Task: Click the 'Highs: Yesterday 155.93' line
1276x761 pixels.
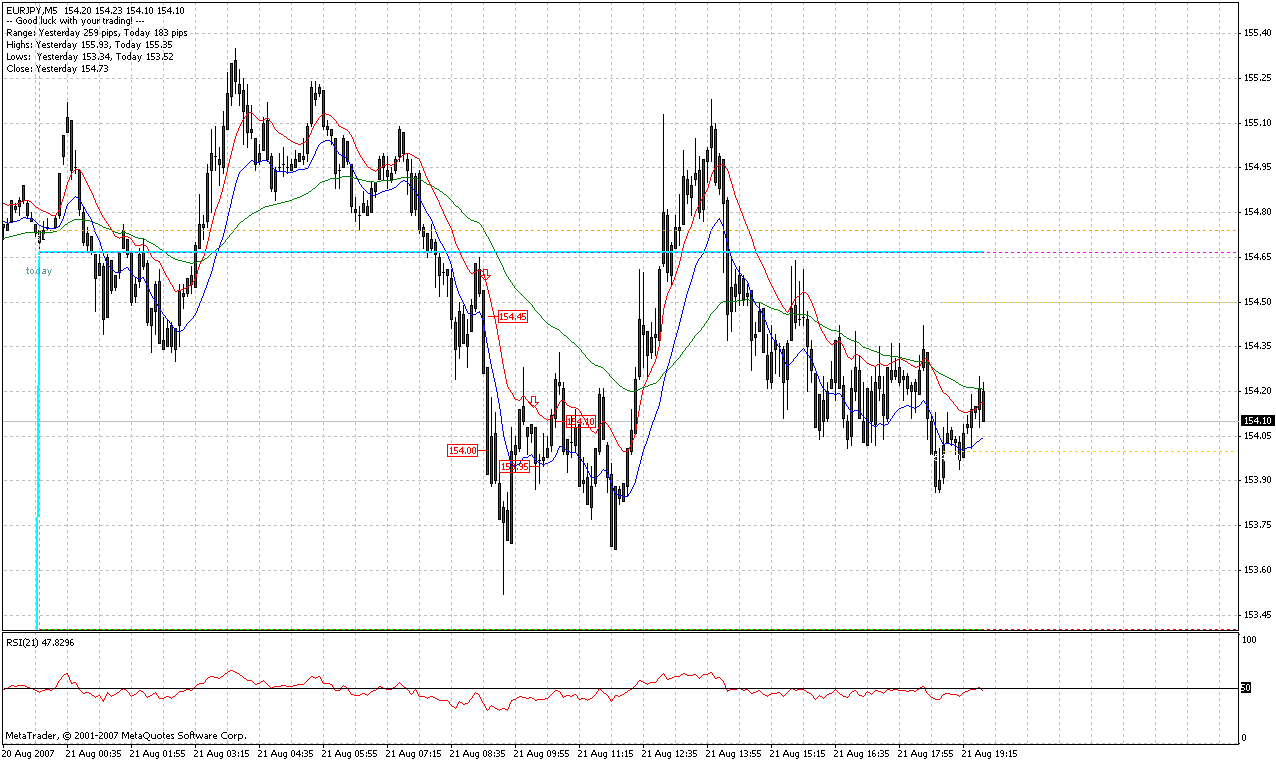Action: 89,45
